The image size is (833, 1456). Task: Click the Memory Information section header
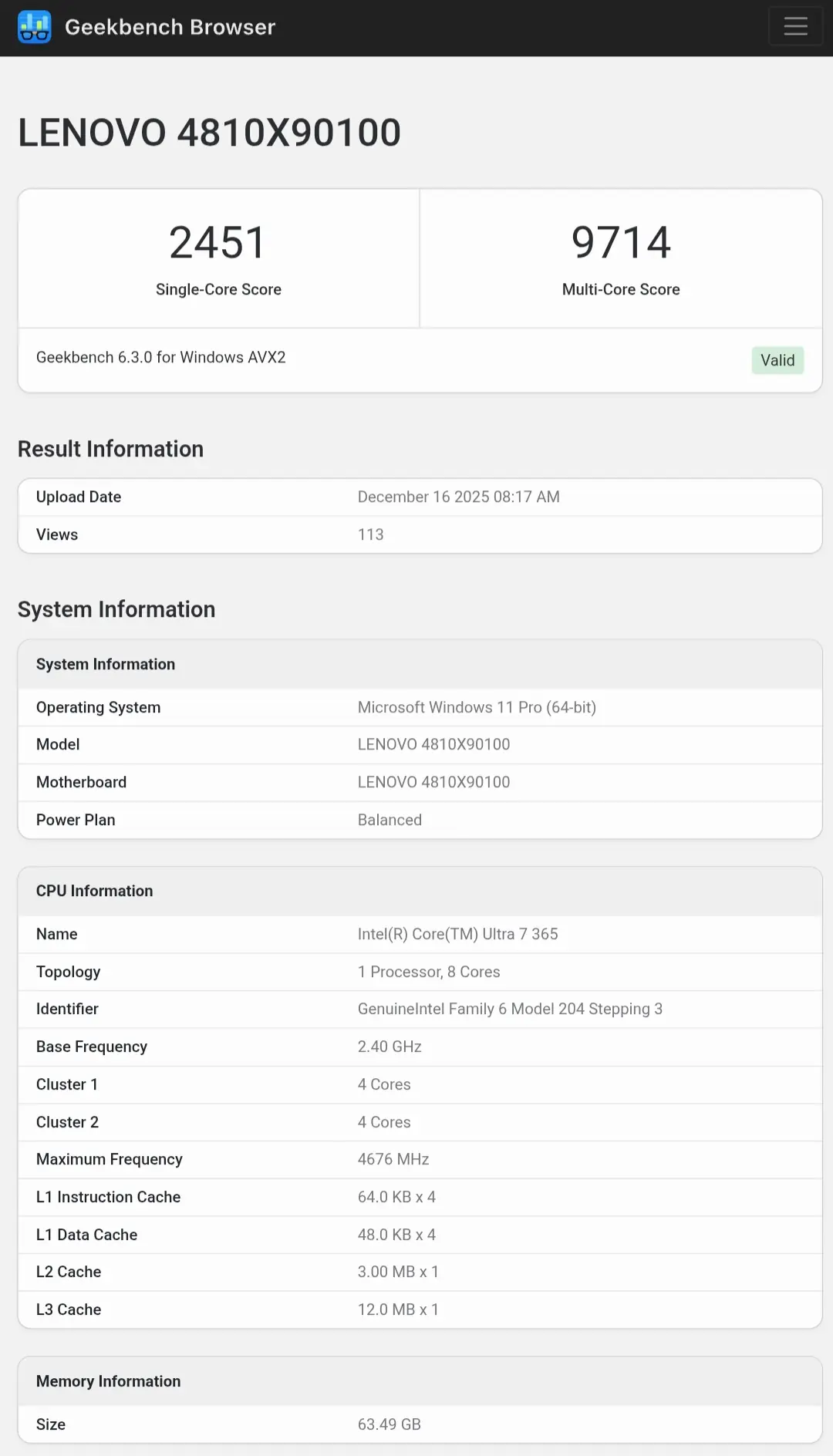(108, 1381)
